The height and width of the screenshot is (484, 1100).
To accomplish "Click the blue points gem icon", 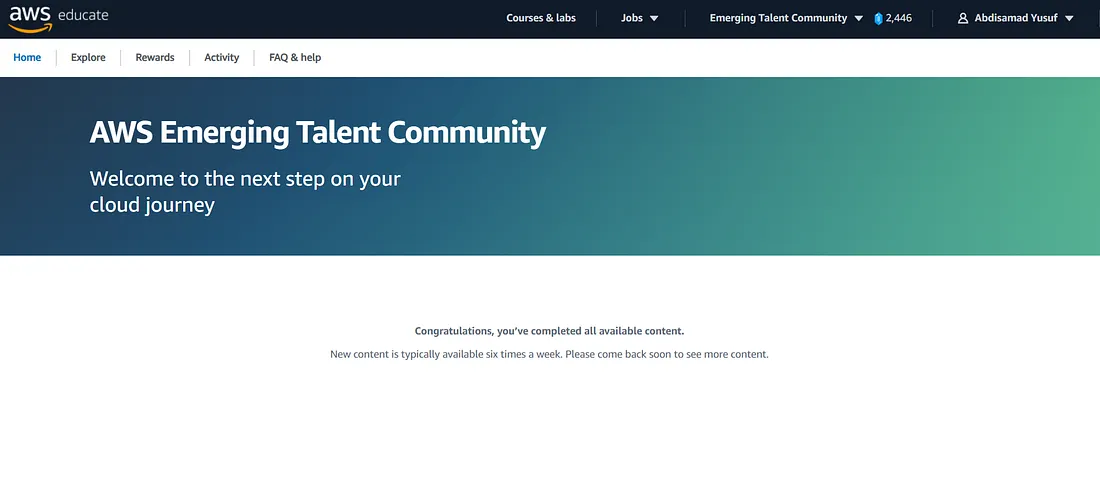I will pyautogui.click(x=878, y=19).
